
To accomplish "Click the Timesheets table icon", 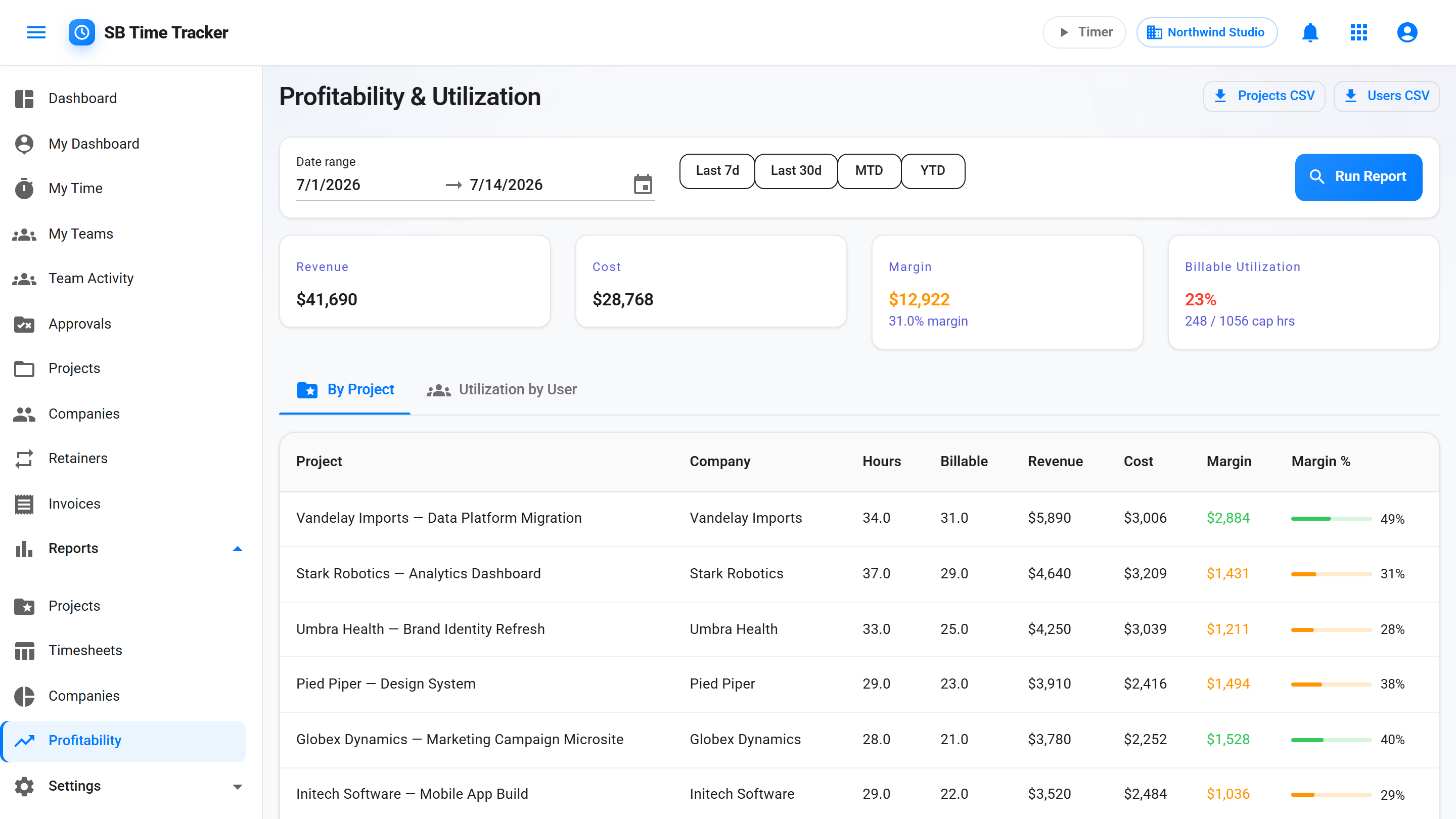I will click(24, 651).
